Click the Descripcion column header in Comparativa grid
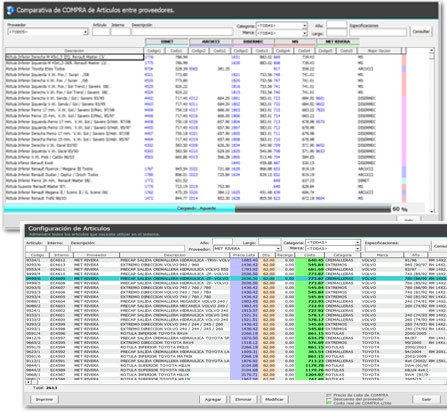Viewport: 447px width, 412px height. tap(74, 51)
